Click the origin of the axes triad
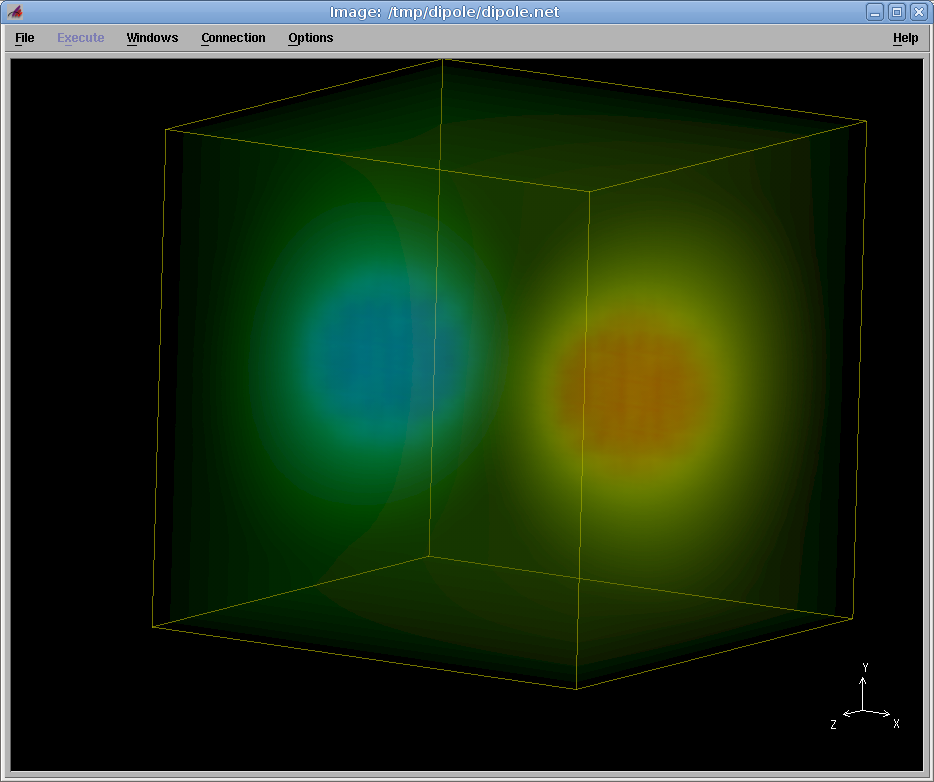Screen dimensions: 934x782 [864, 711]
